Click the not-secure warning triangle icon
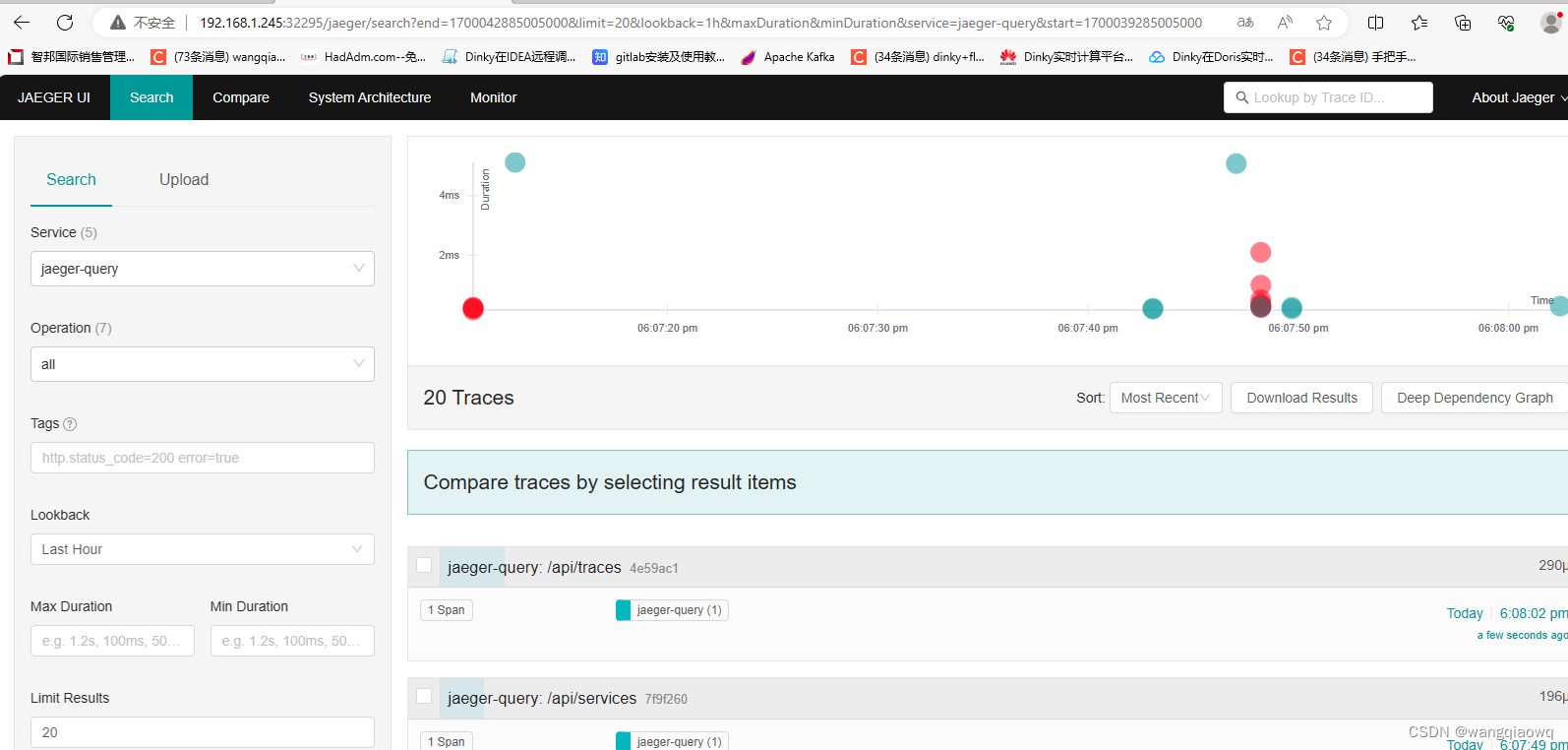This screenshot has width=1568, height=750. [x=118, y=23]
